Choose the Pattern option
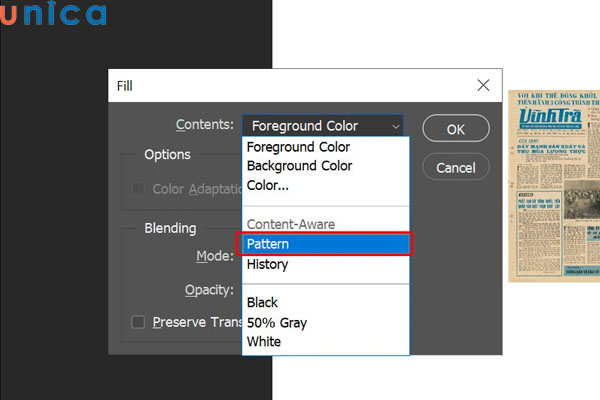The width and height of the screenshot is (600, 400). point(268,244)
